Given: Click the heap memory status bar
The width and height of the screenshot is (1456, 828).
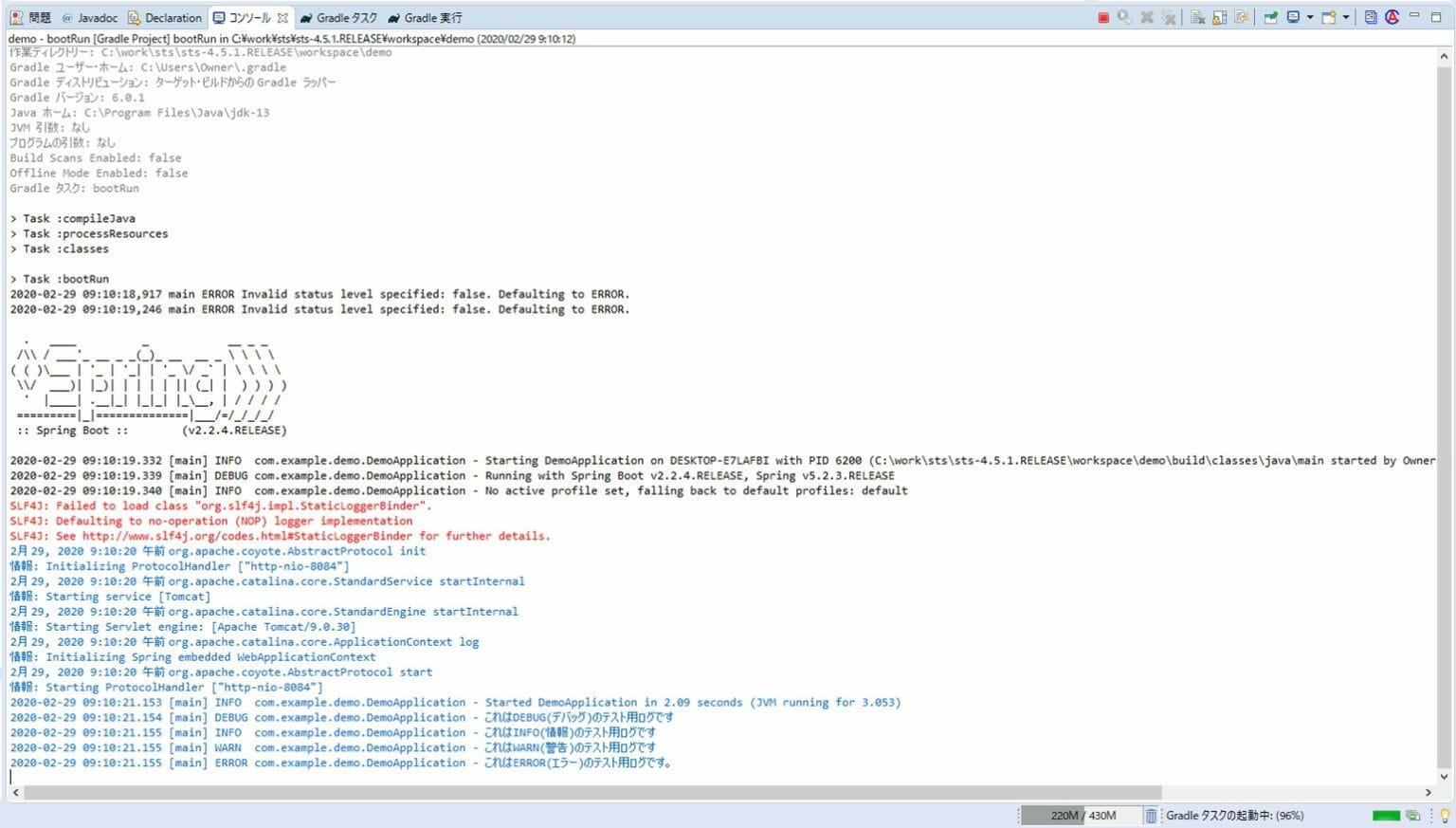Looking at the screenshot, I should (x=1083, y=816).
